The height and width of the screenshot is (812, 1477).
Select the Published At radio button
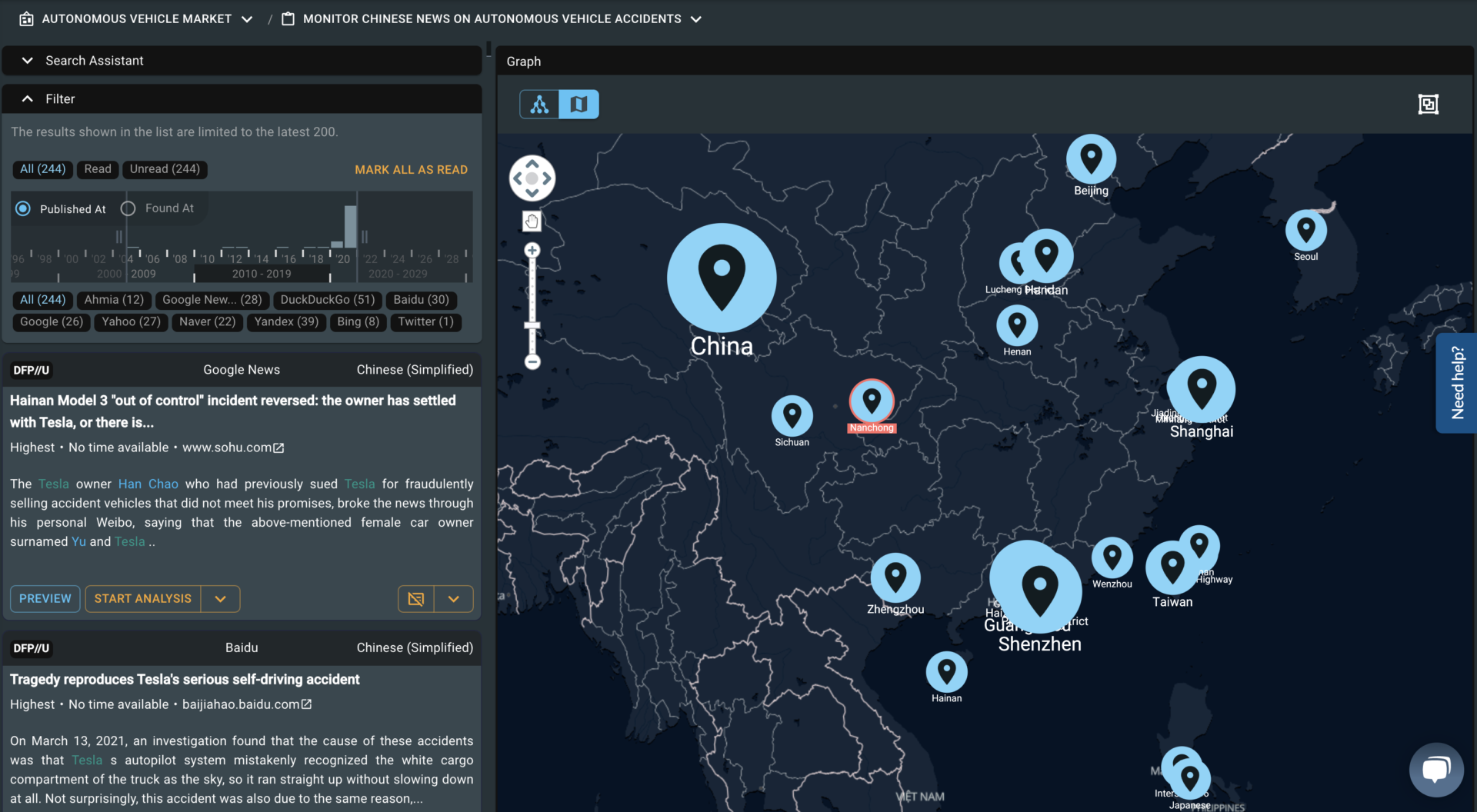[x=24, y=208]
